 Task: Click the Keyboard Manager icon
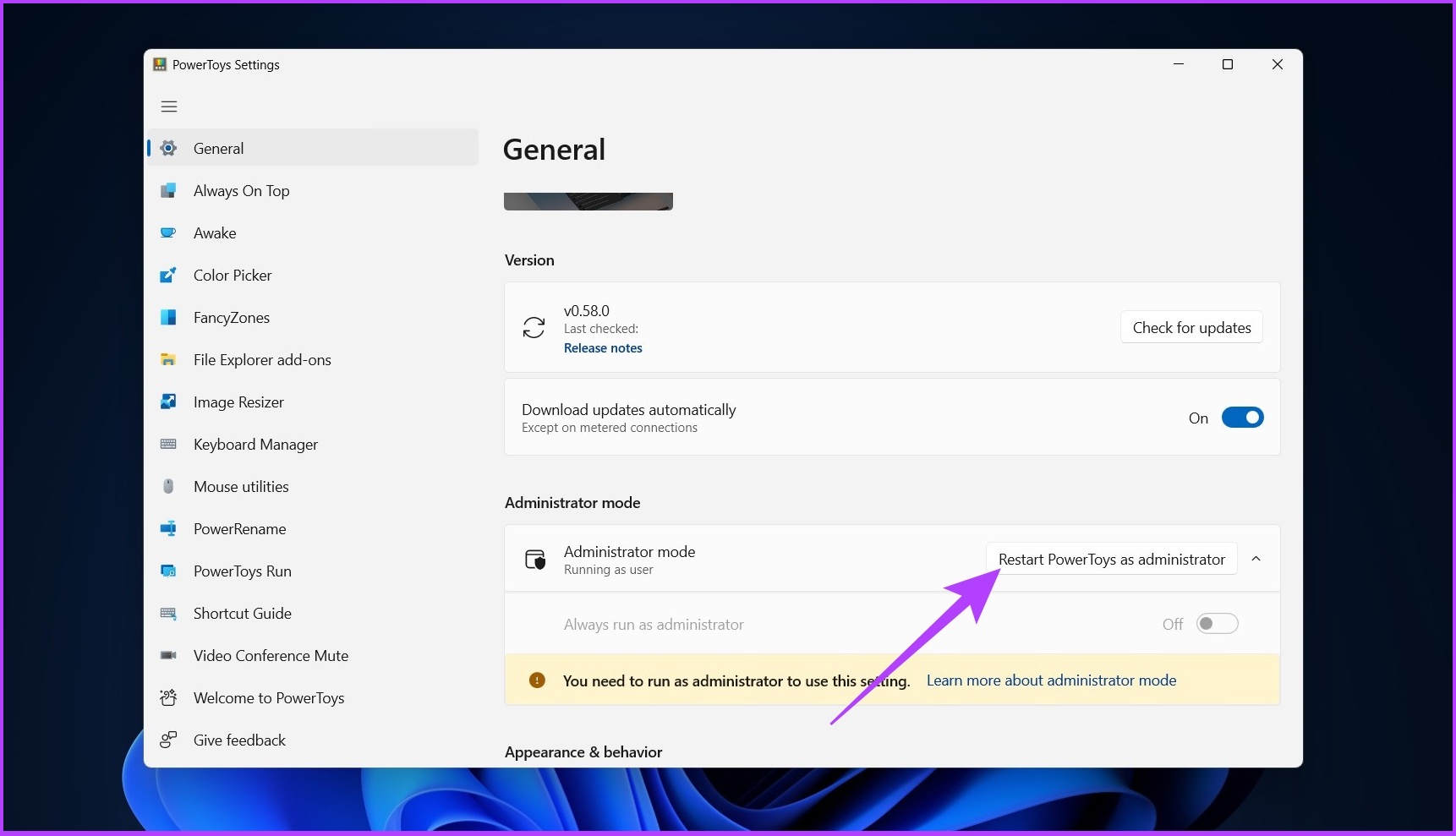point(168,444)
